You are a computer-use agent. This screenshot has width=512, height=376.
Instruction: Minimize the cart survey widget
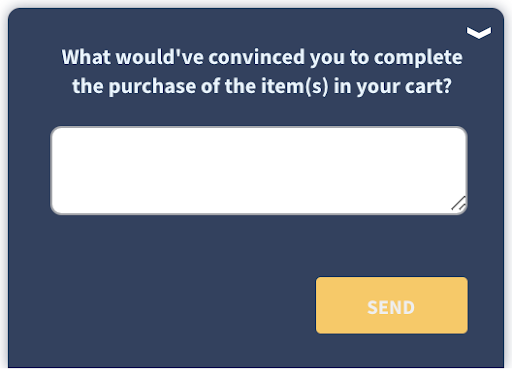pyautogui.click(x=479, y=33)
